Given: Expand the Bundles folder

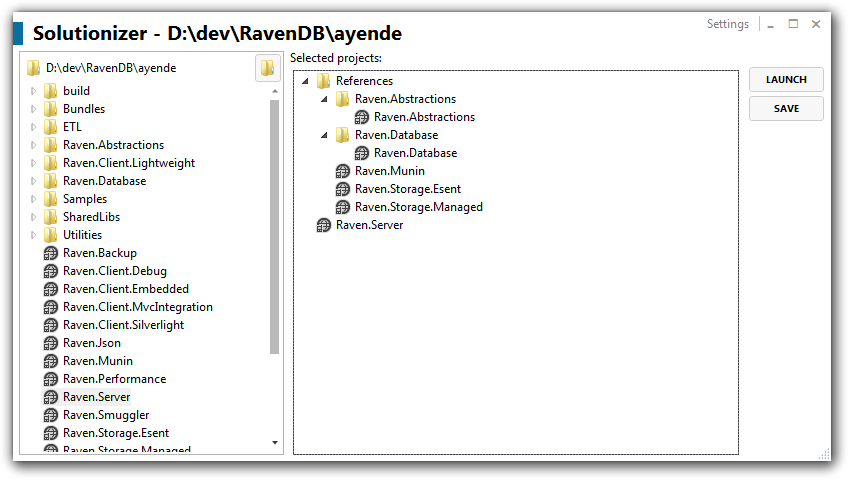Looking at the screenshot, I should [34, 109].
